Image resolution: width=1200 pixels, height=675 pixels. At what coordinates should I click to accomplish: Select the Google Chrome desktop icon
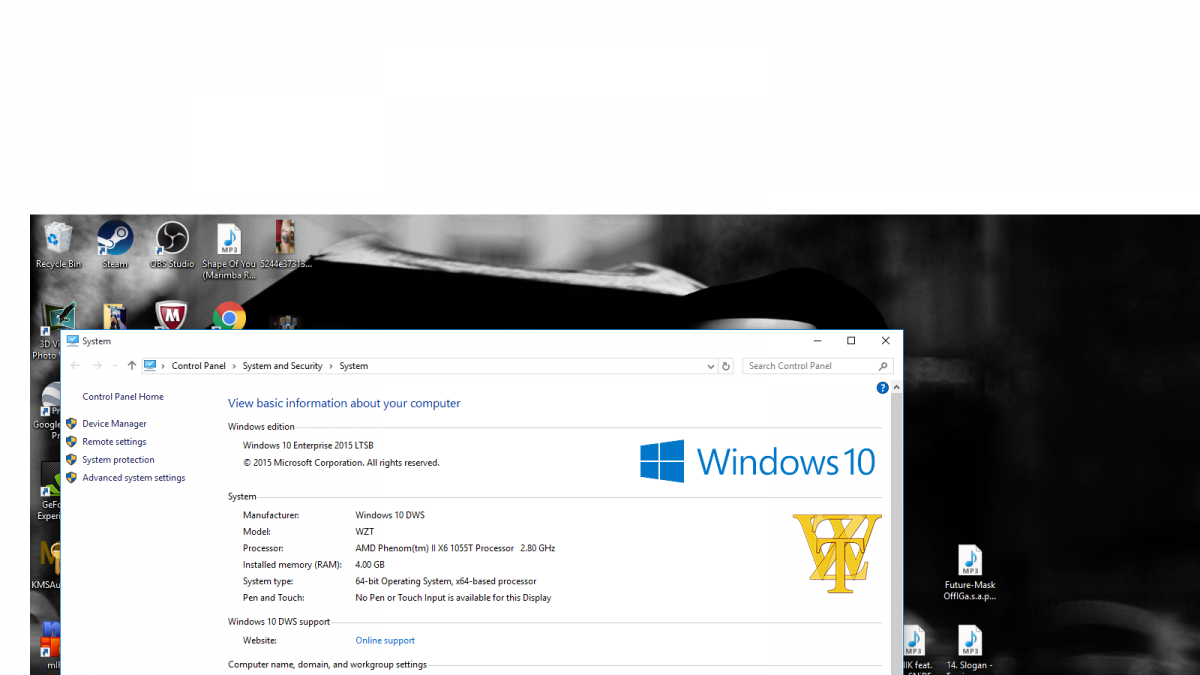click(x=229, y=316)
